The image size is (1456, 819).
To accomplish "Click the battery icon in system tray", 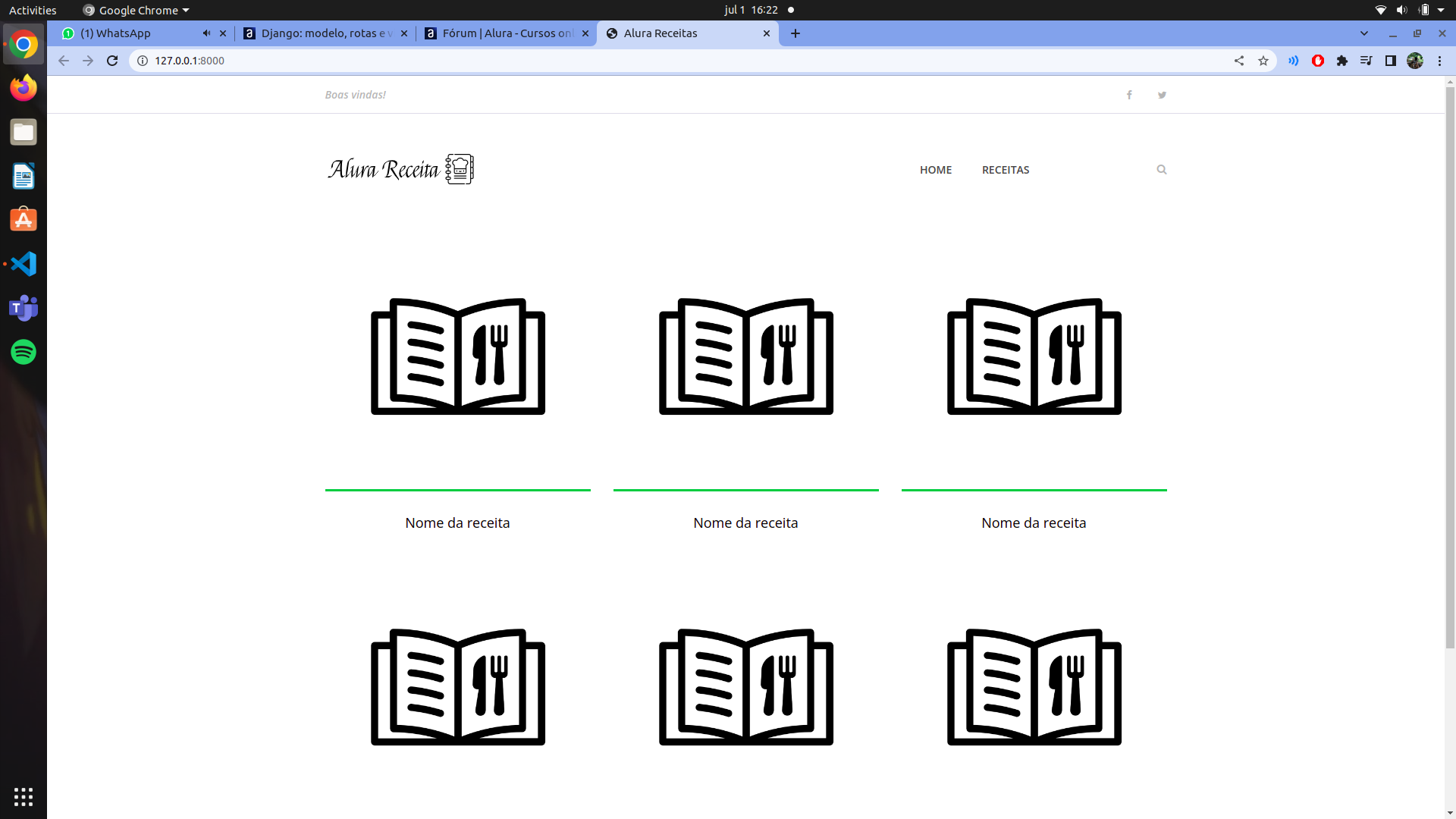I will [1424, 10].
